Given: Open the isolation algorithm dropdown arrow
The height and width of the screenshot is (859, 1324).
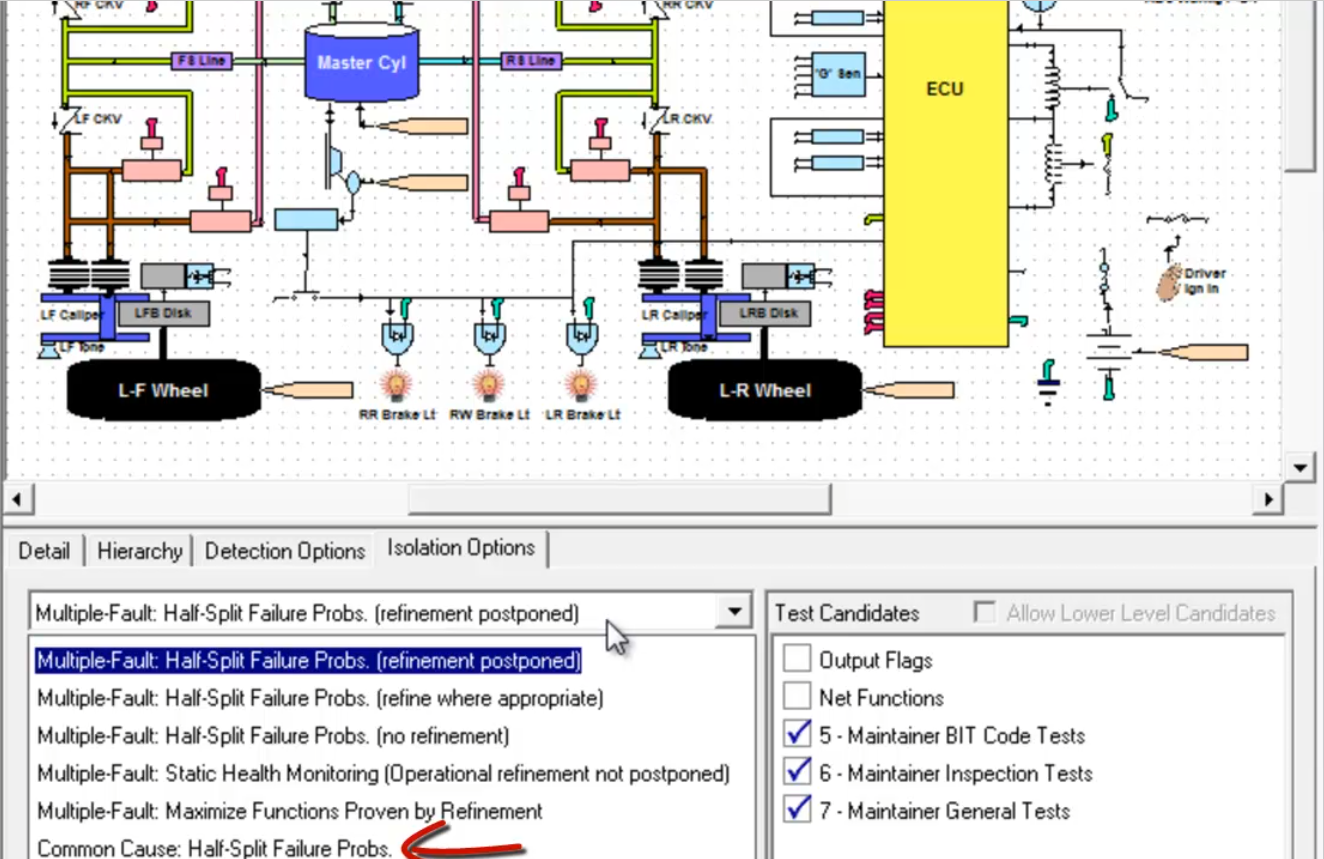Looking at the screenshot, I should 735,612.
